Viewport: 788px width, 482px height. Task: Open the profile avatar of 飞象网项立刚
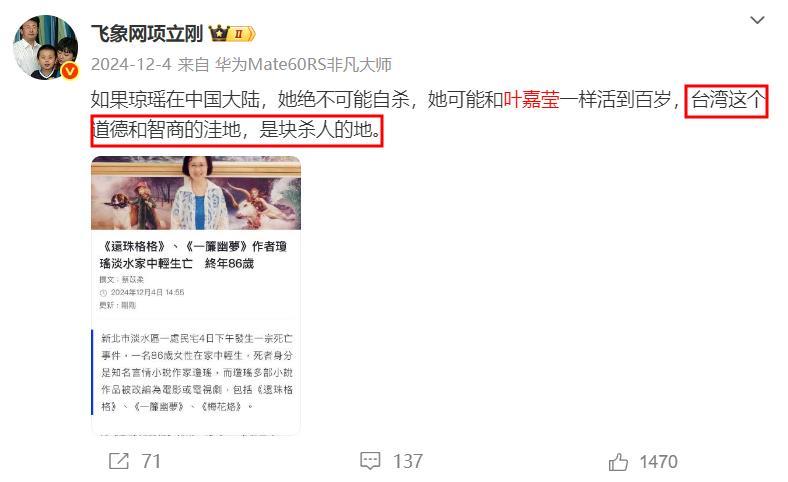[46, 47]
